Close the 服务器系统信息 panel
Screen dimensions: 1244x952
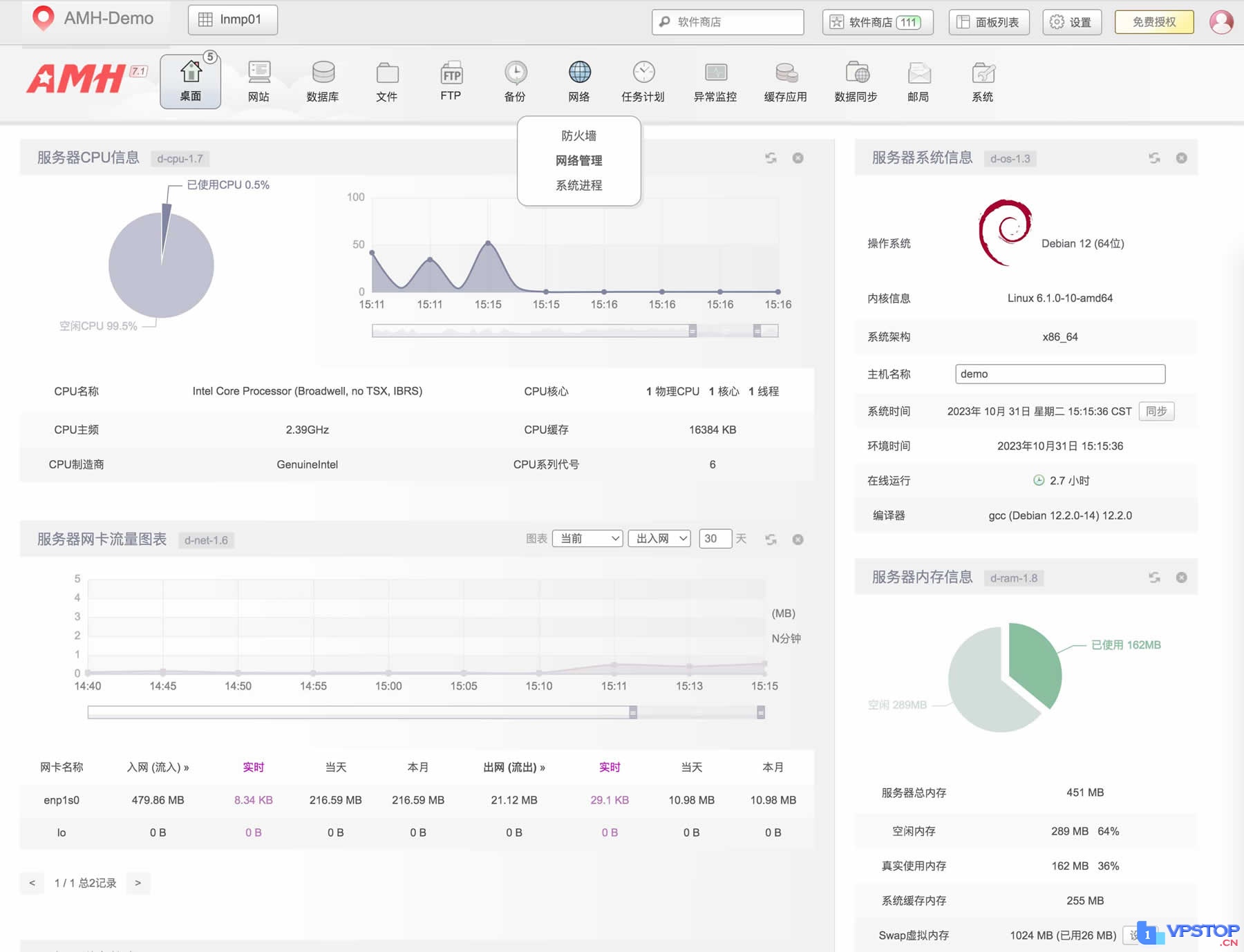point(1182,158)
